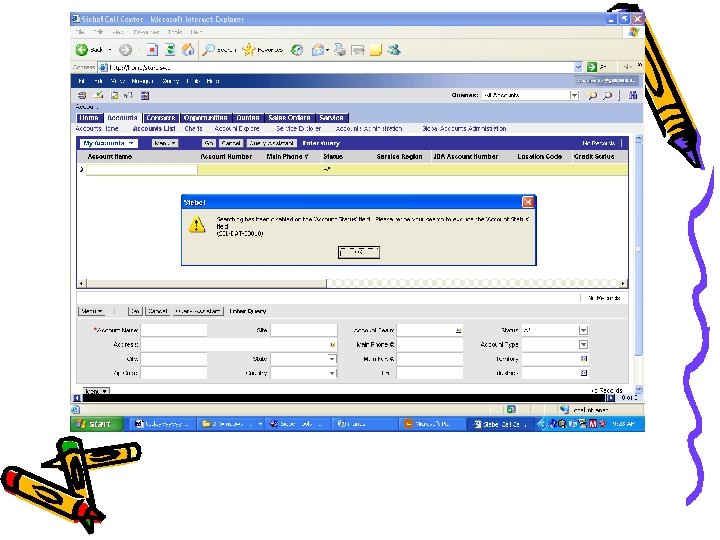Click the up arrow of the page vertical scrollbar
Screen dimensions: 720x540
pyautogui.click(x=638, y=139)
